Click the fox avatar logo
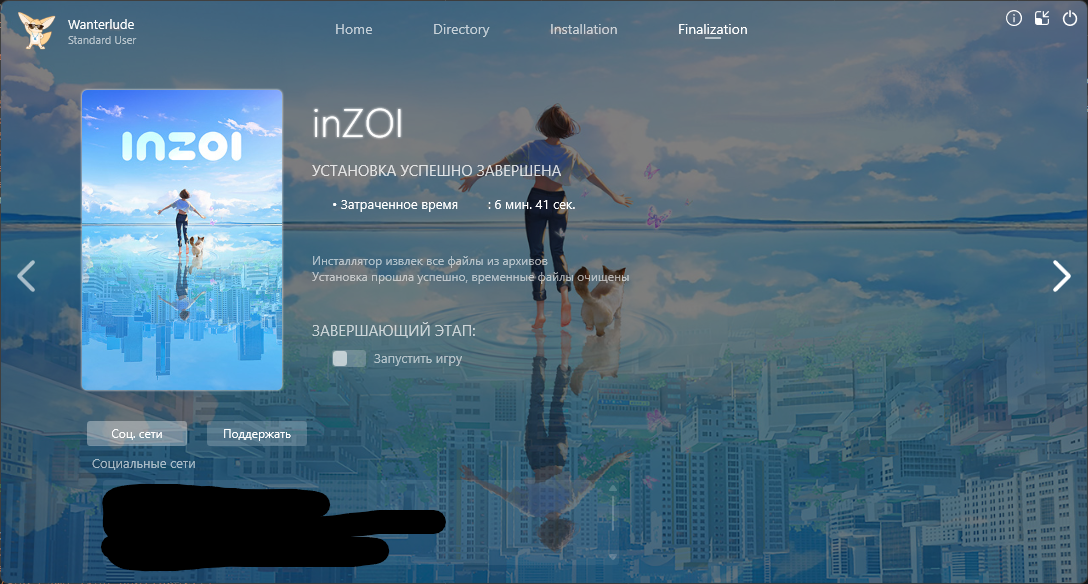Viewport: 1088px width, 584px height. coord(36,31)
